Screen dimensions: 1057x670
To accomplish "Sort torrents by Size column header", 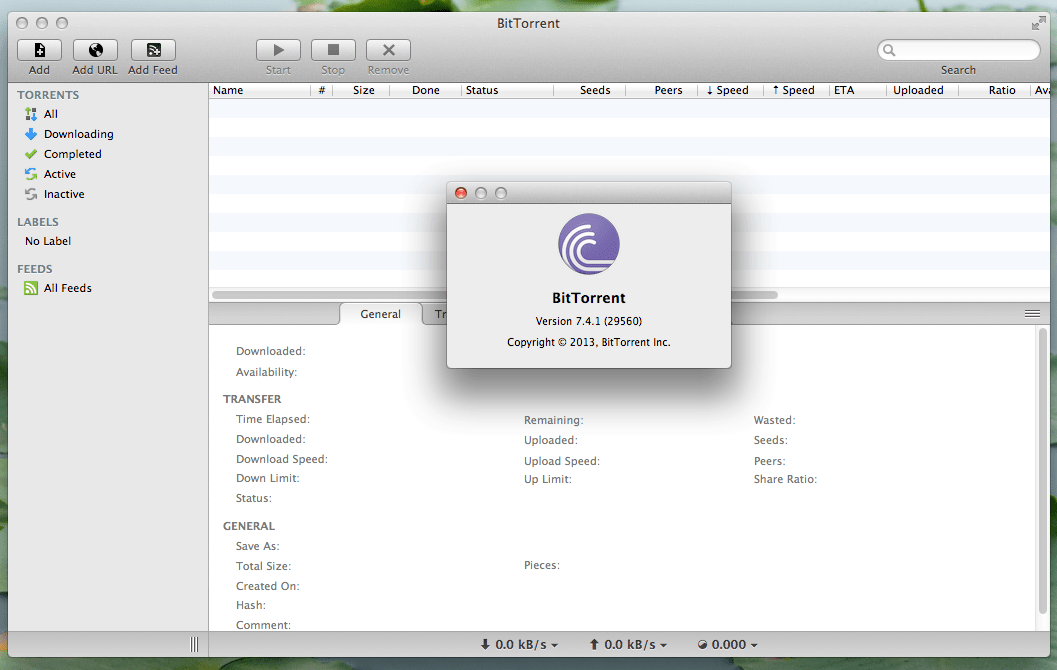I will 361,90.
